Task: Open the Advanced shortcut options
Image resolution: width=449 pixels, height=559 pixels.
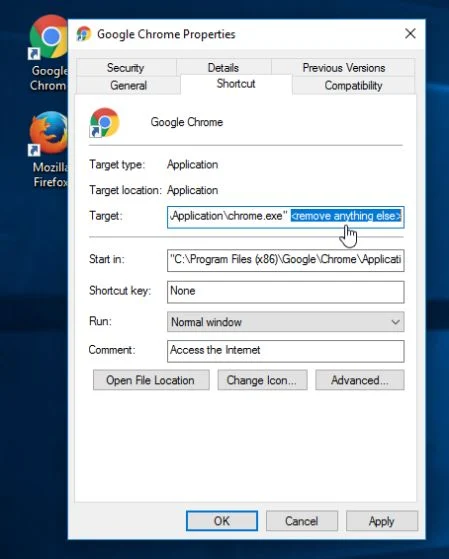Action: point(360,380)
